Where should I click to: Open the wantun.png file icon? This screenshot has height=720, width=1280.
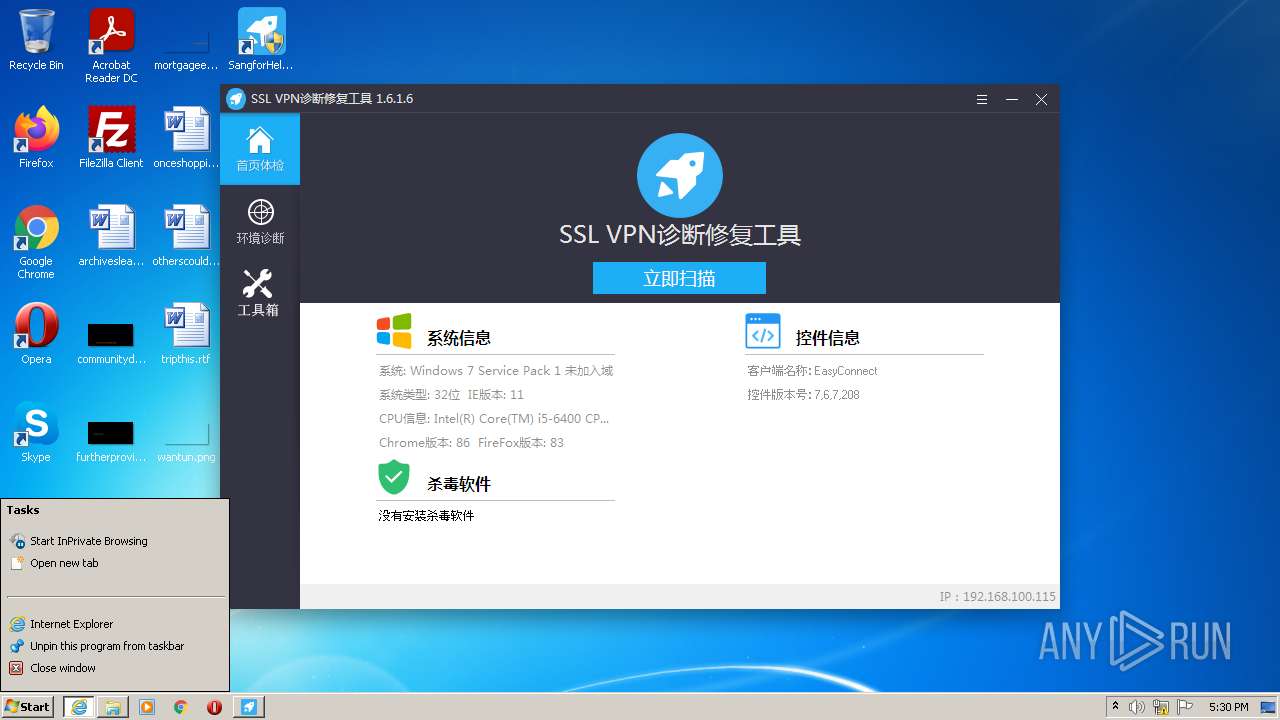click(x=186, y=440)
